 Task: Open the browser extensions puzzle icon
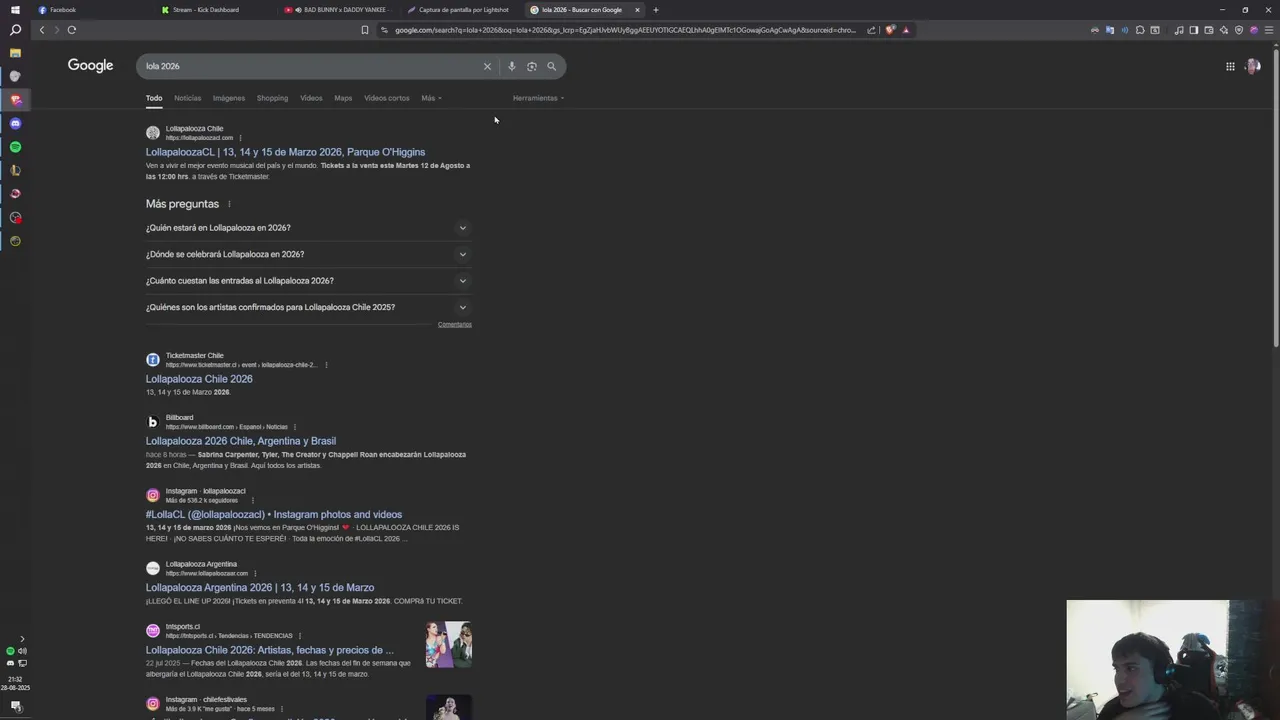pyautogui.click(x=1140, y=30)
